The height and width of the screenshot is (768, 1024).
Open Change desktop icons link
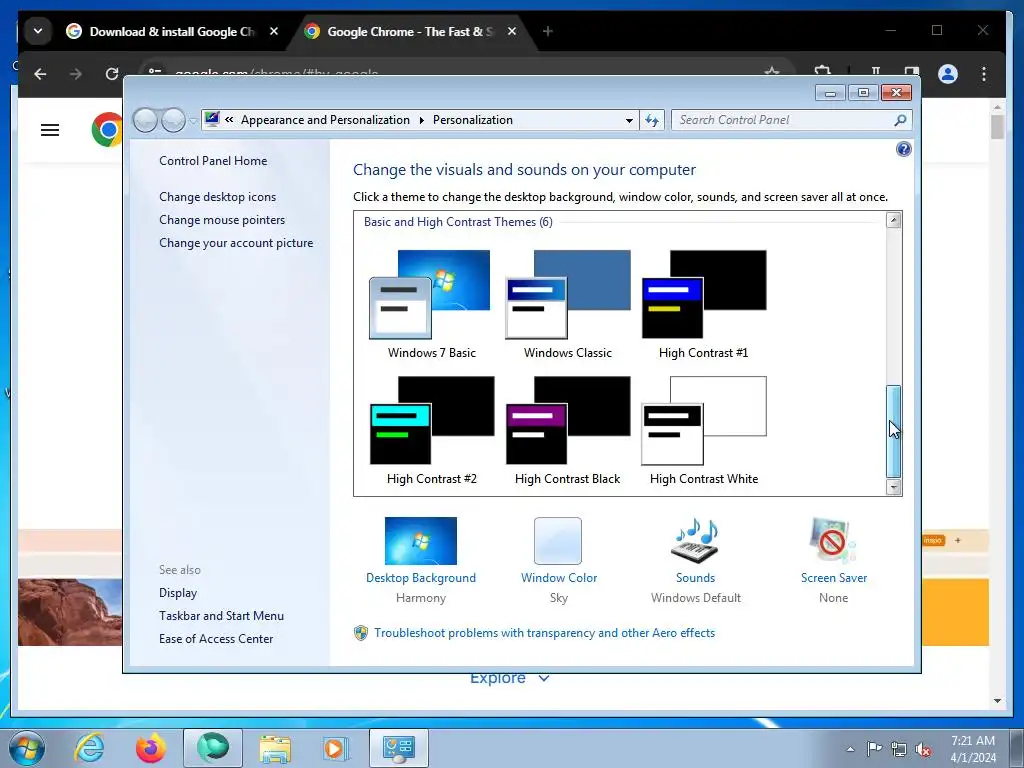[x=217, y=197]
